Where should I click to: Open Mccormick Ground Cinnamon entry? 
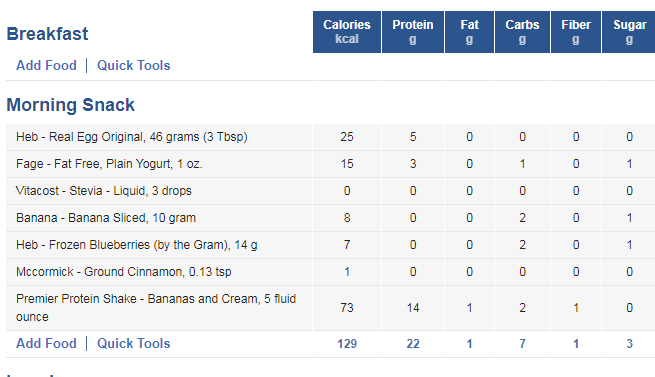[x=124, y=272]
